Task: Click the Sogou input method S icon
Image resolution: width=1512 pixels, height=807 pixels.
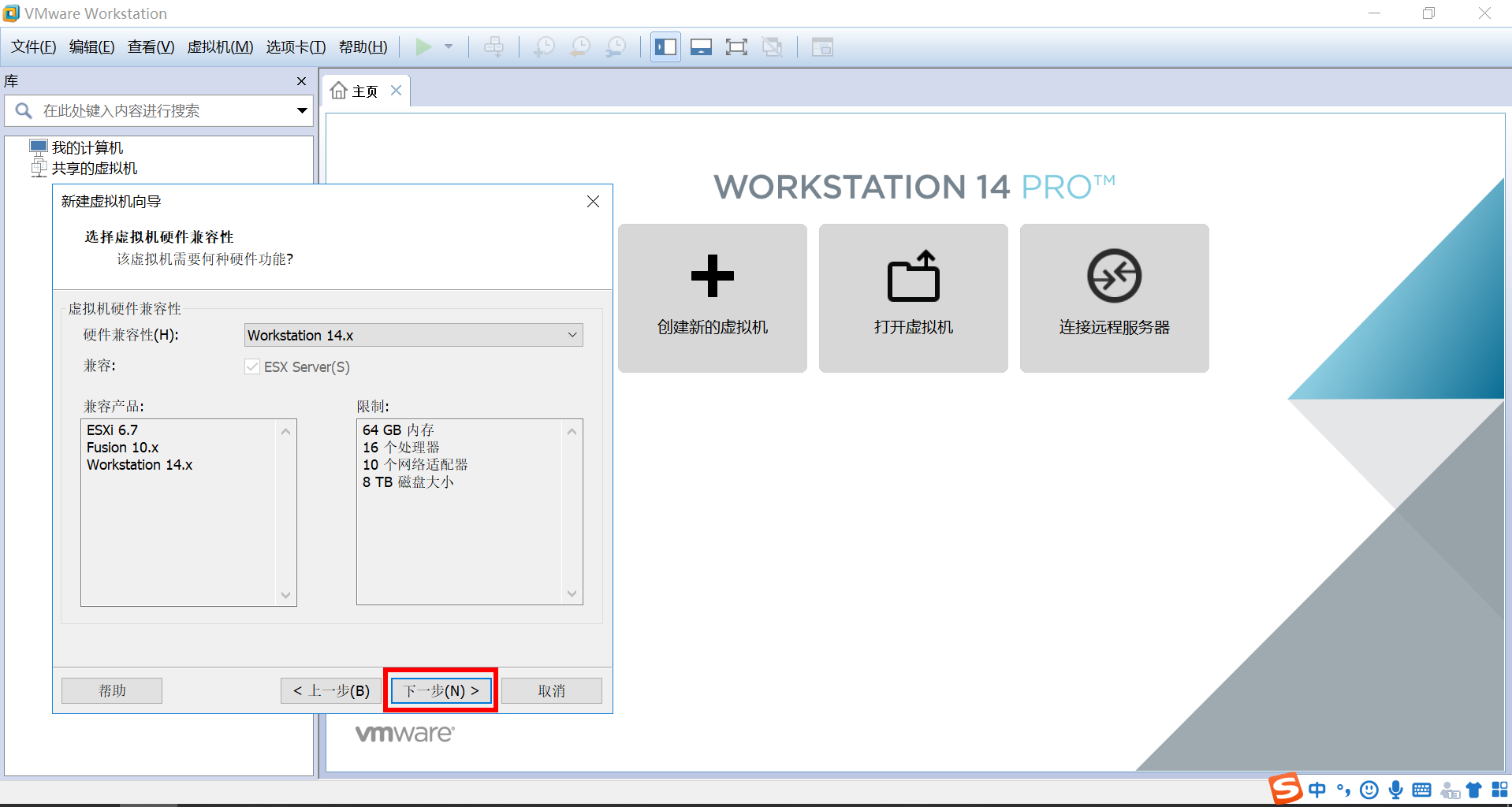Action: click(x=1285, y=789)
